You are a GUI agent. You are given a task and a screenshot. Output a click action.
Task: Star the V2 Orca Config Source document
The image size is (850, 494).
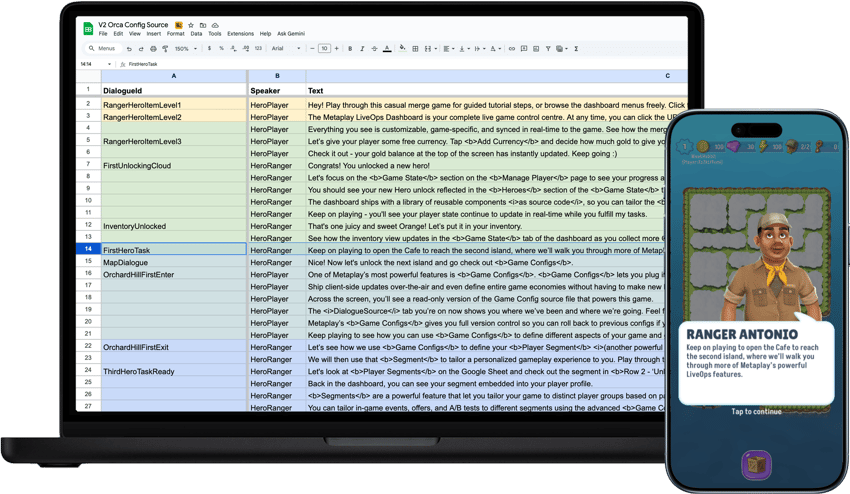(x=190, y=25)
